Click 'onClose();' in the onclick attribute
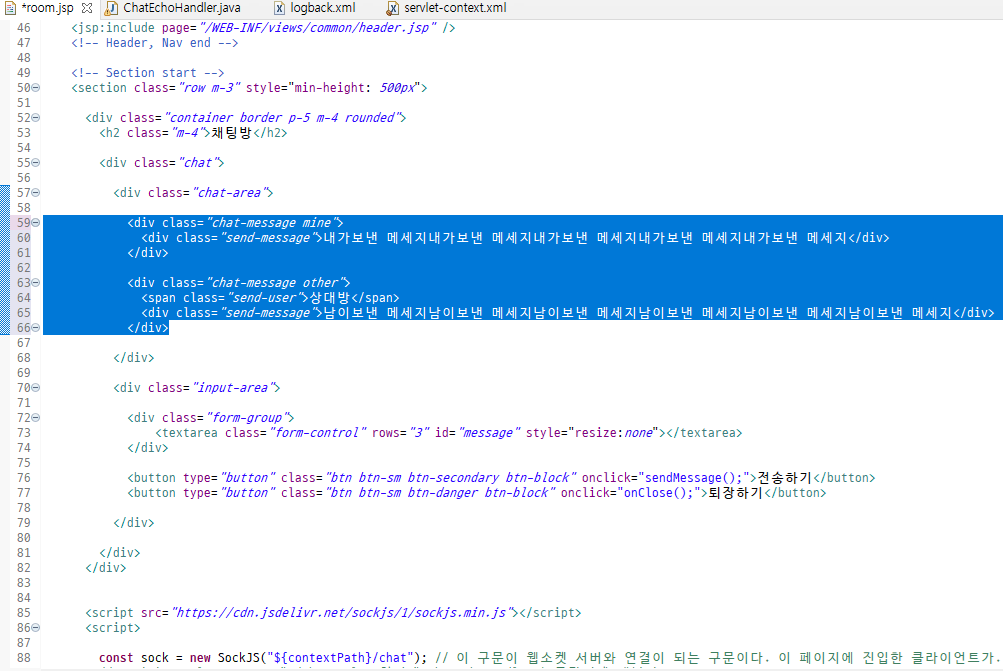The width and height of the screenshot is (1003, 671). pos(658,493)
